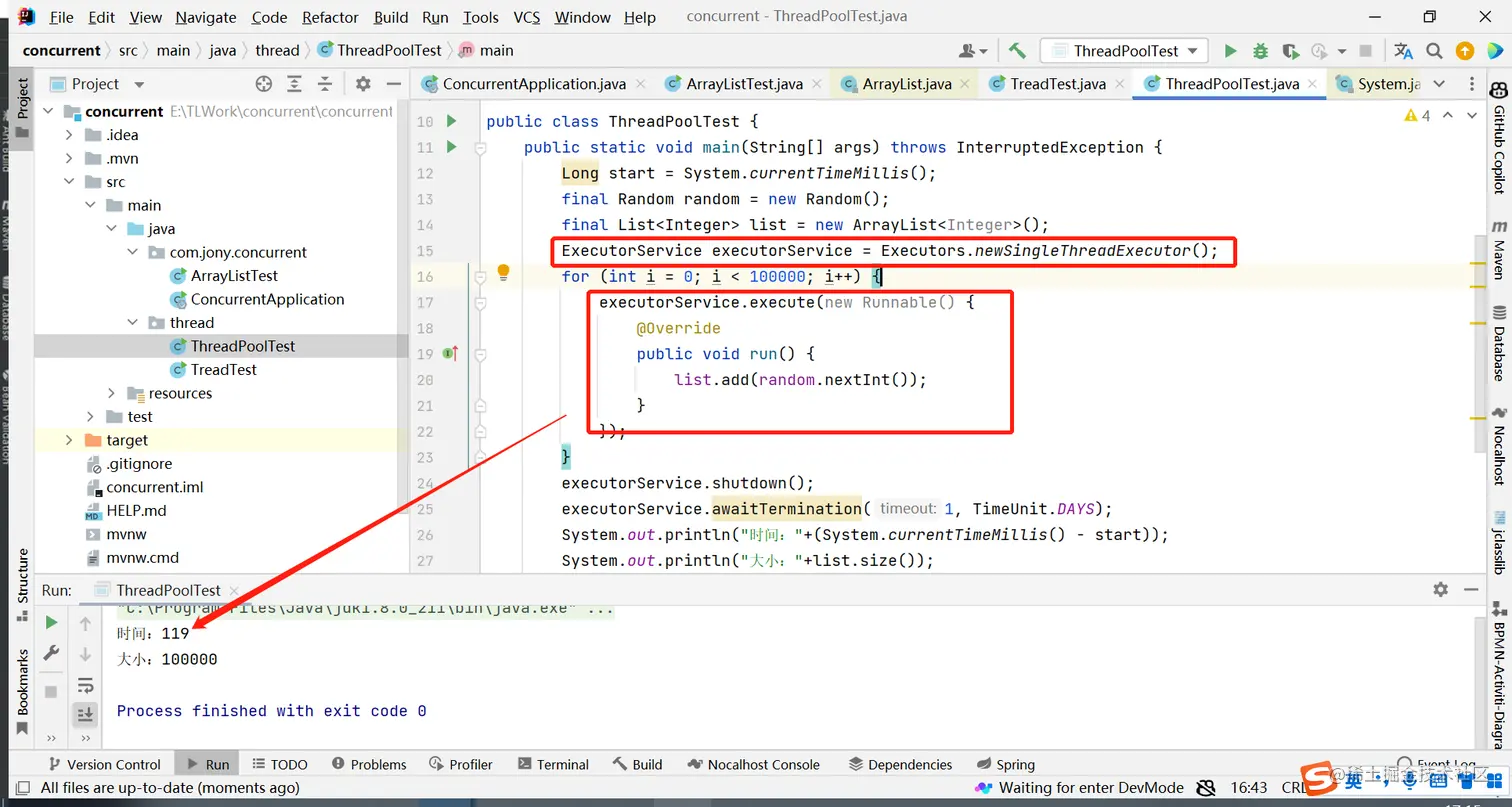The width and height of the screenshot is (1512, 807).
Task: Rerun ThreadPoolTest in the Run panel
Action: click(x=51, y=622)
